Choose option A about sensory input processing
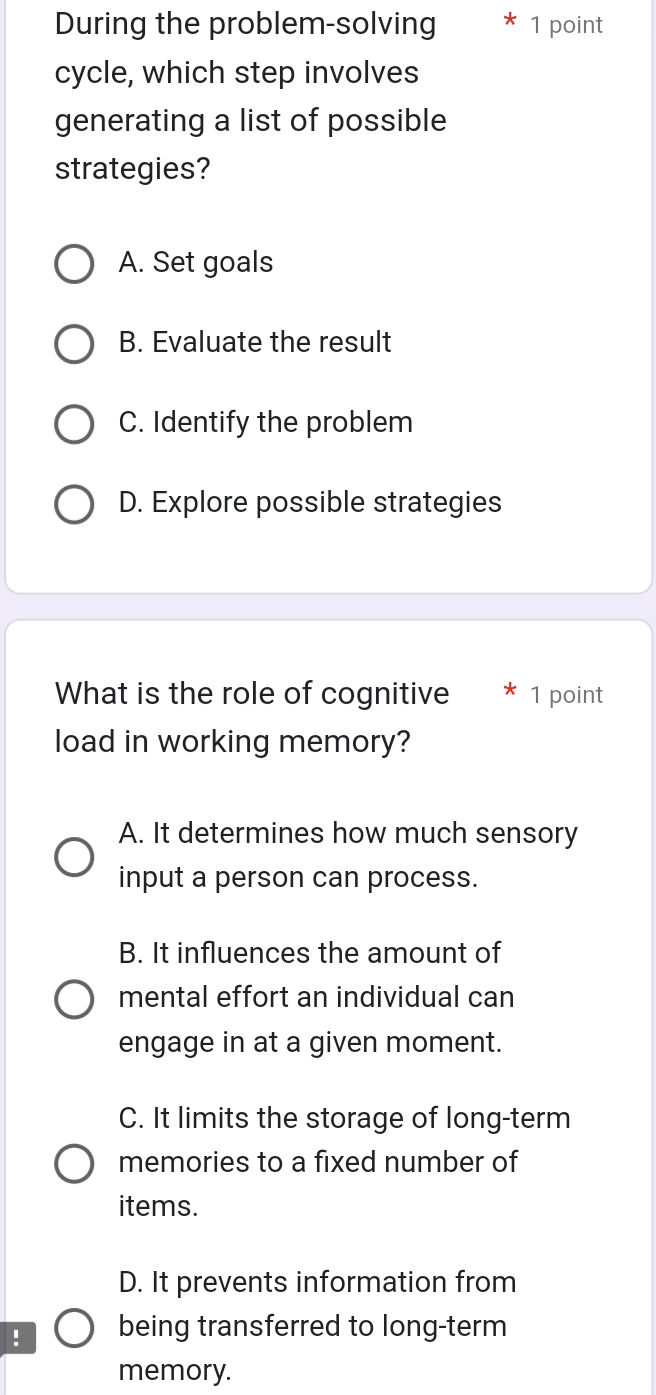Viewport: 656px width, 1395px height. [x=74, y=855]
